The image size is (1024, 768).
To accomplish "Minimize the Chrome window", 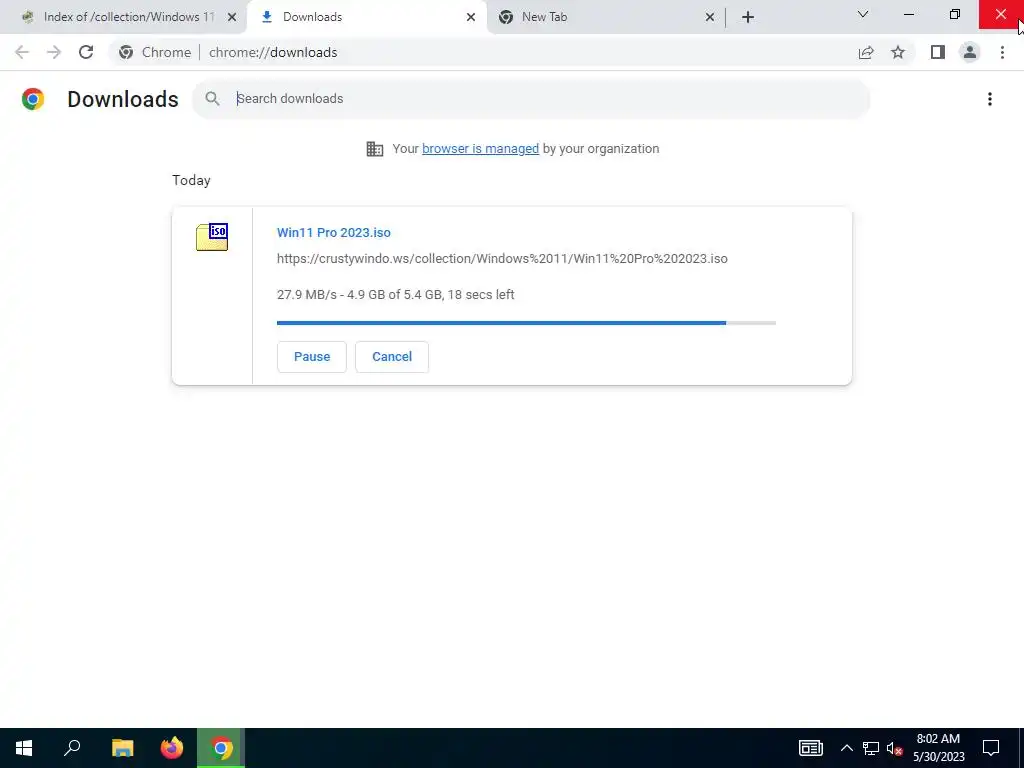I will (908, 14).
